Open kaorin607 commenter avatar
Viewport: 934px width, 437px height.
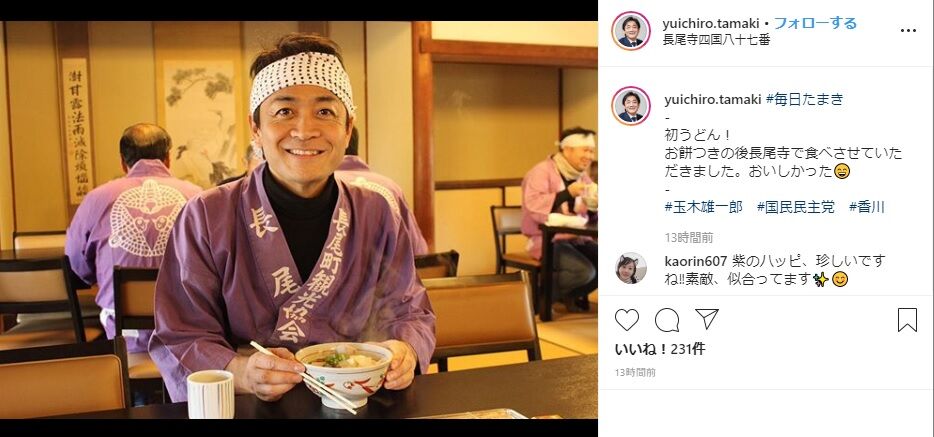[x=631, y=269]
